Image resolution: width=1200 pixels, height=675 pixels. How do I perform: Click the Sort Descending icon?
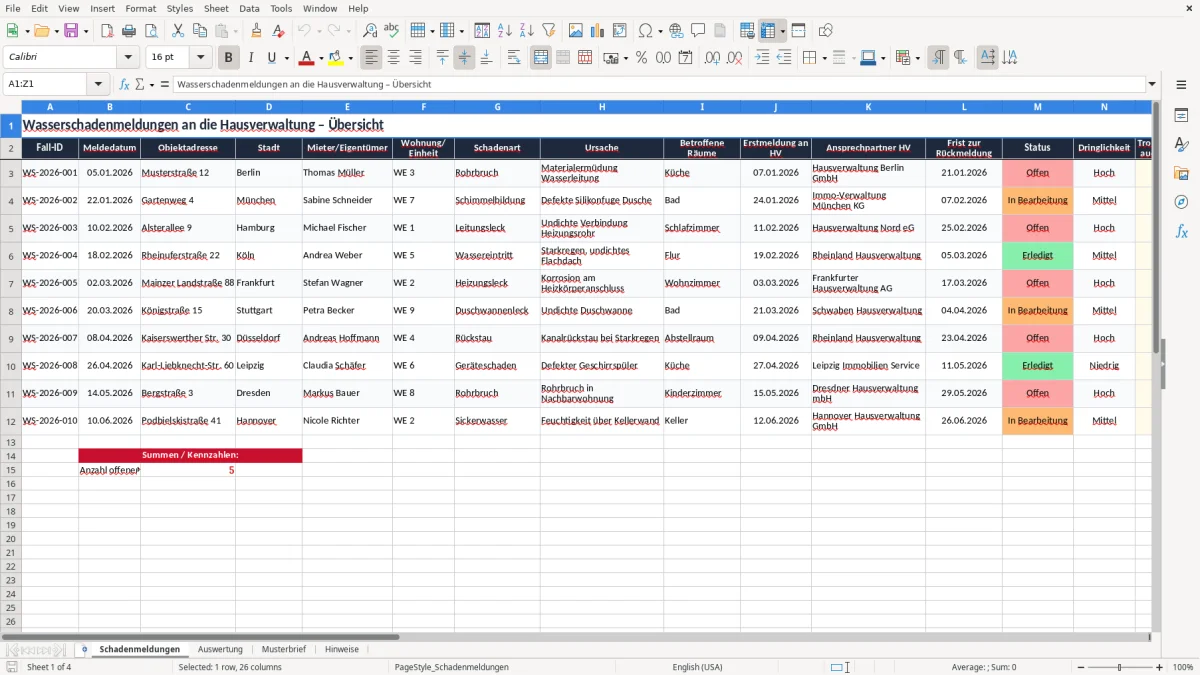[x=526, y=31]
